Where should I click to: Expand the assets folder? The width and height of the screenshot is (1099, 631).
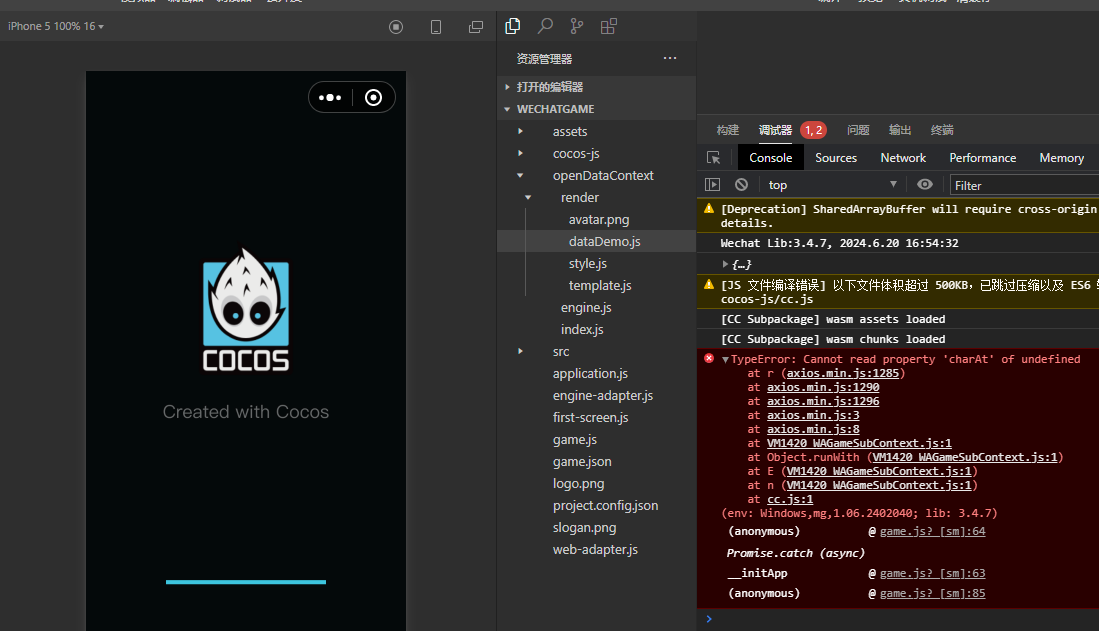point(520,131)
